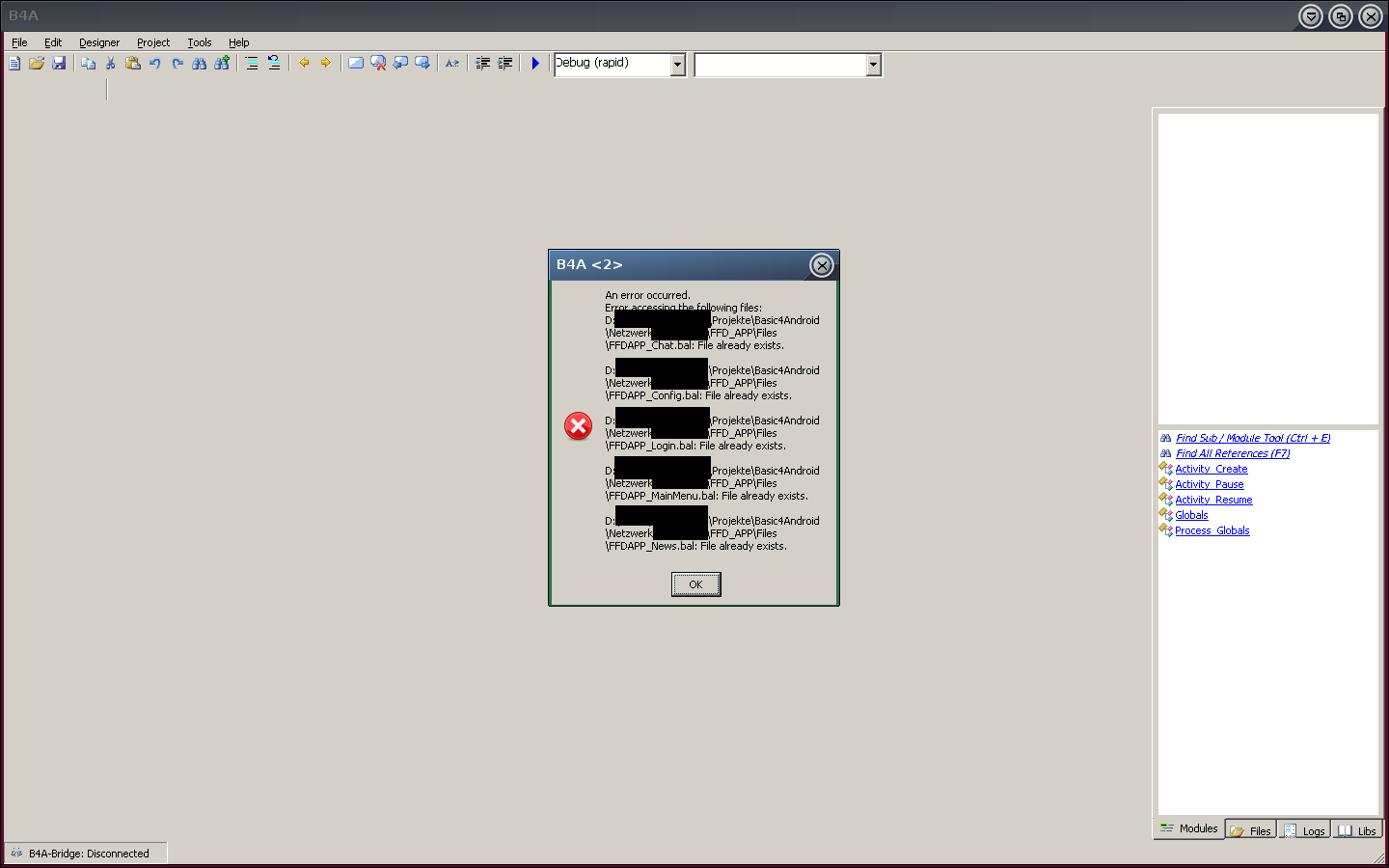The width and height of the screenshot is (1389, 868).
Task: Click OK in the error dialog
Action: pos(695,584)
